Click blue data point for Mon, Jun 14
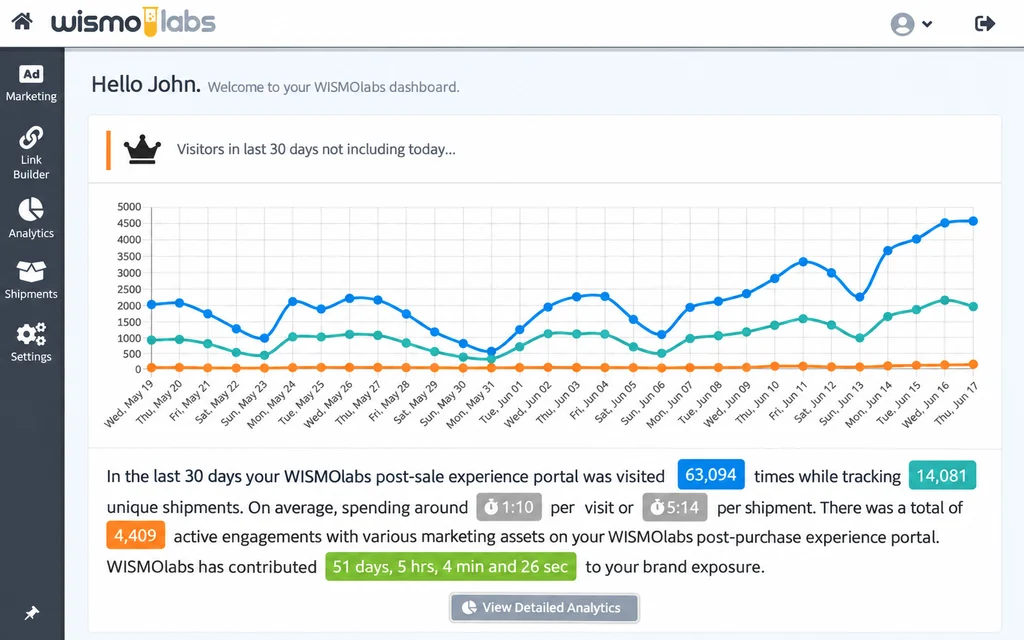 click(888, 251)
